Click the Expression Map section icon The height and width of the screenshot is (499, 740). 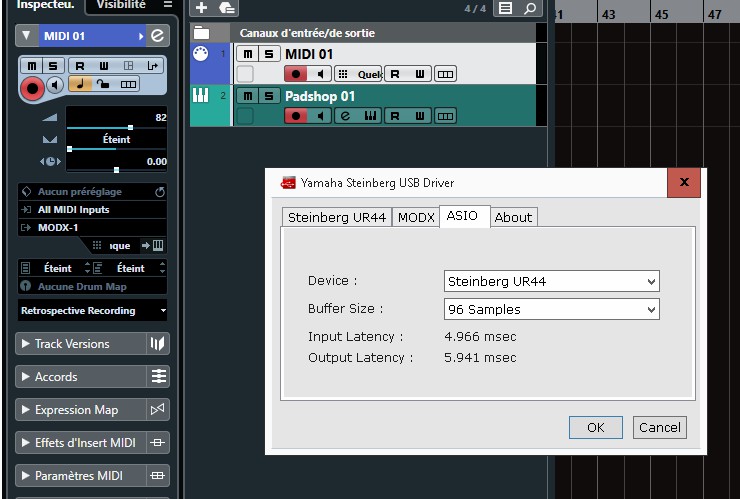click(x=158, y=410)
